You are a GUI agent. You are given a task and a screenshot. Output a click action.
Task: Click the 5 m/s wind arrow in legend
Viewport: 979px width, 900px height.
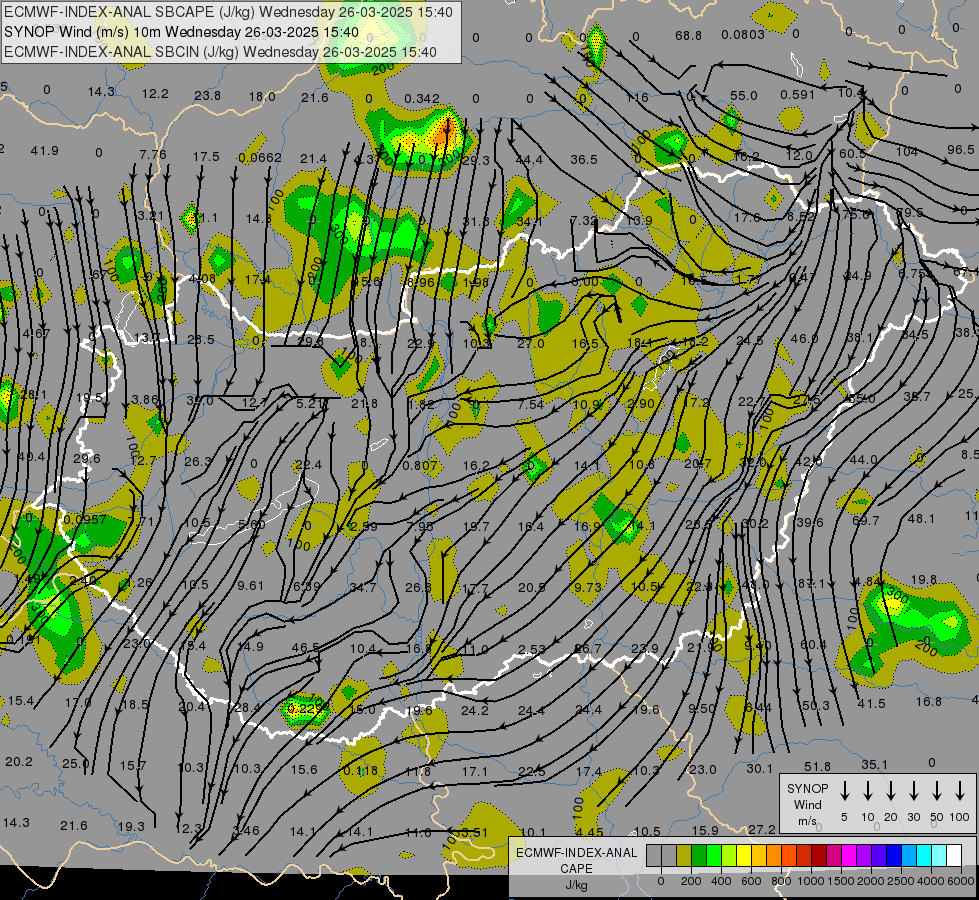point(845,791)
